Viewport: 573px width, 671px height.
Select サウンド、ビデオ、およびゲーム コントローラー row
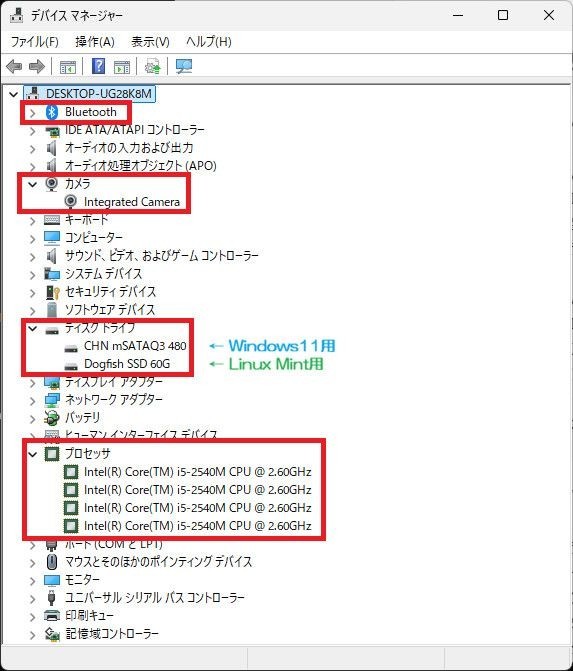pos(161,256)
